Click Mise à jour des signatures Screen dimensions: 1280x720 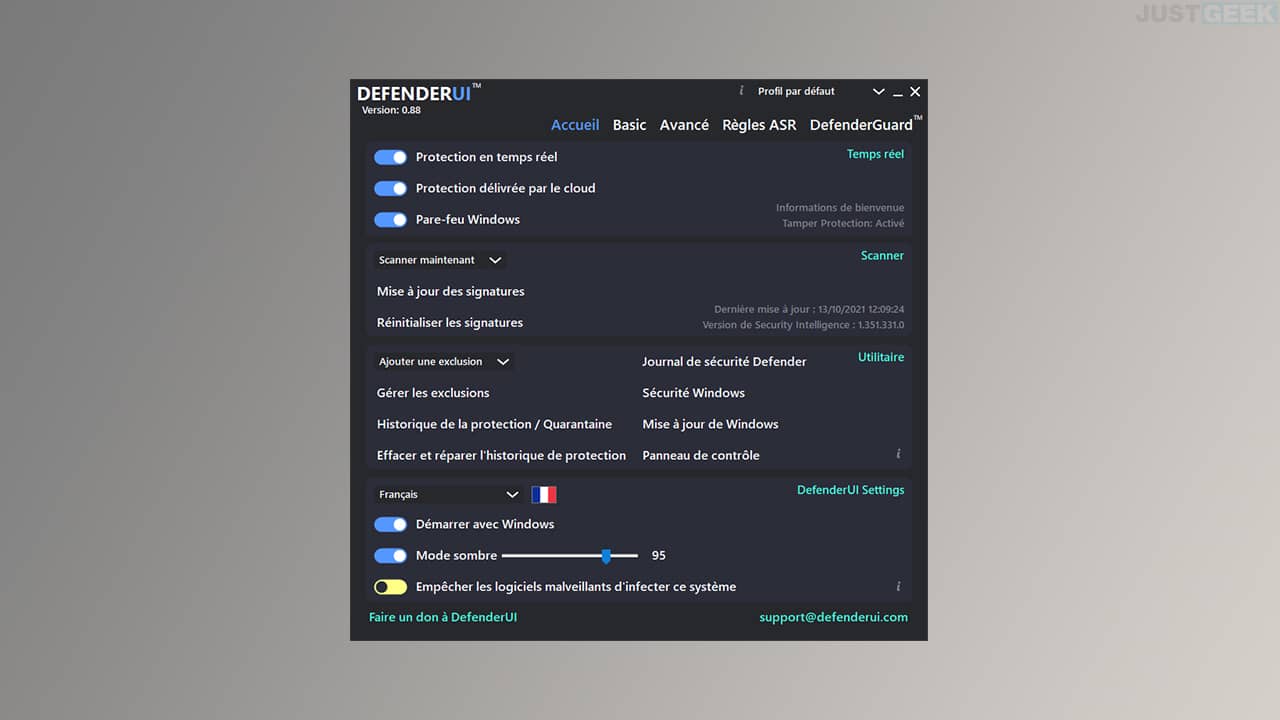(451, 291)
